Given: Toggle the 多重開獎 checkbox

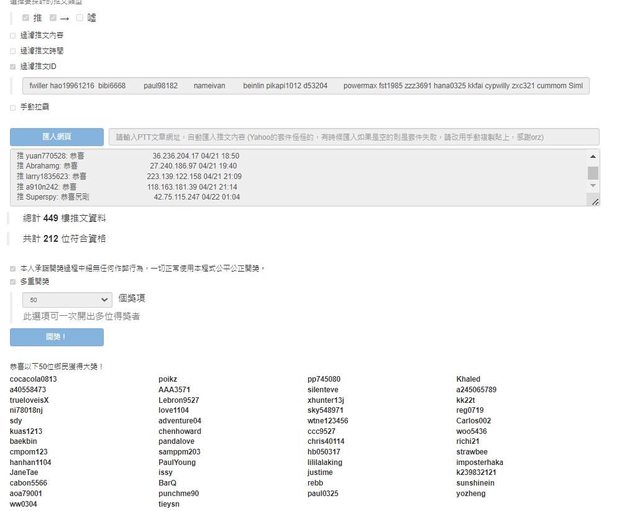Looking at the screenshot, I should click(x=13, y=283).
